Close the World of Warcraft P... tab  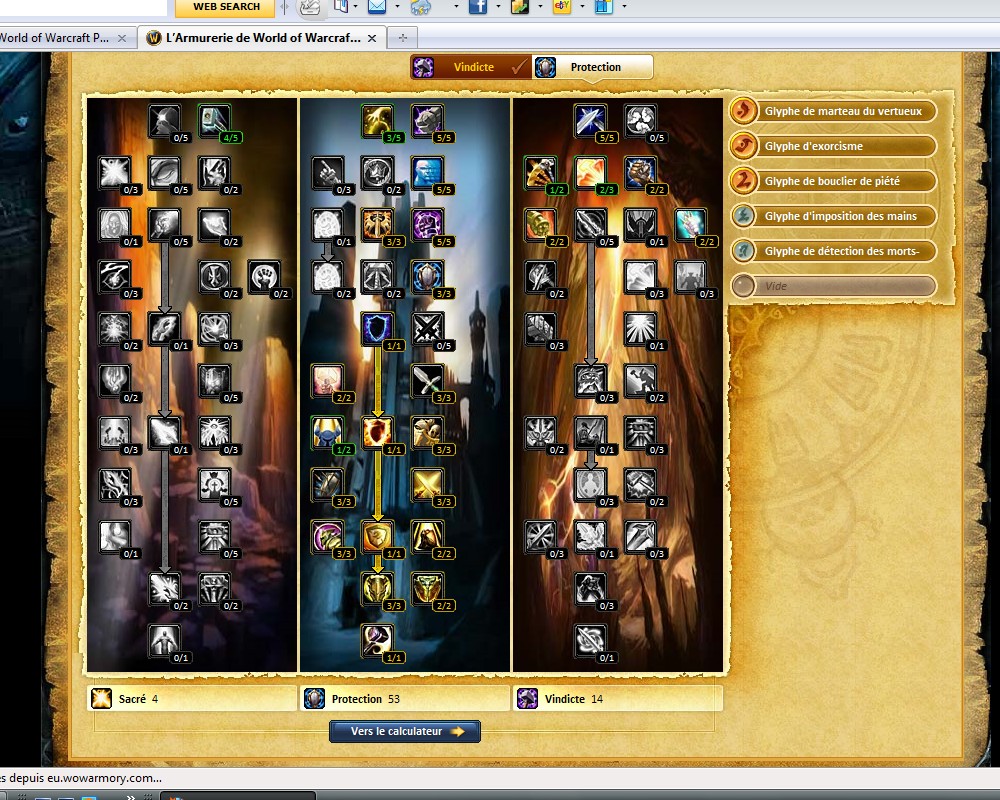click(x=122, y=38)
